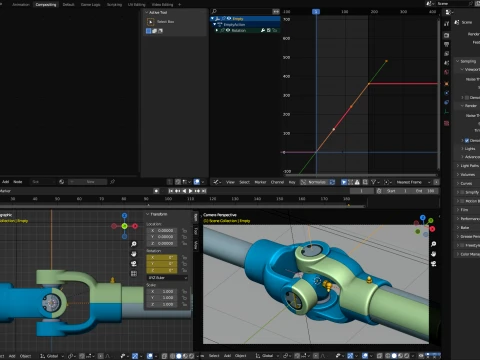Enable the Denoise checkbox under Render
The image size is (480, 360).
(467, 140)
